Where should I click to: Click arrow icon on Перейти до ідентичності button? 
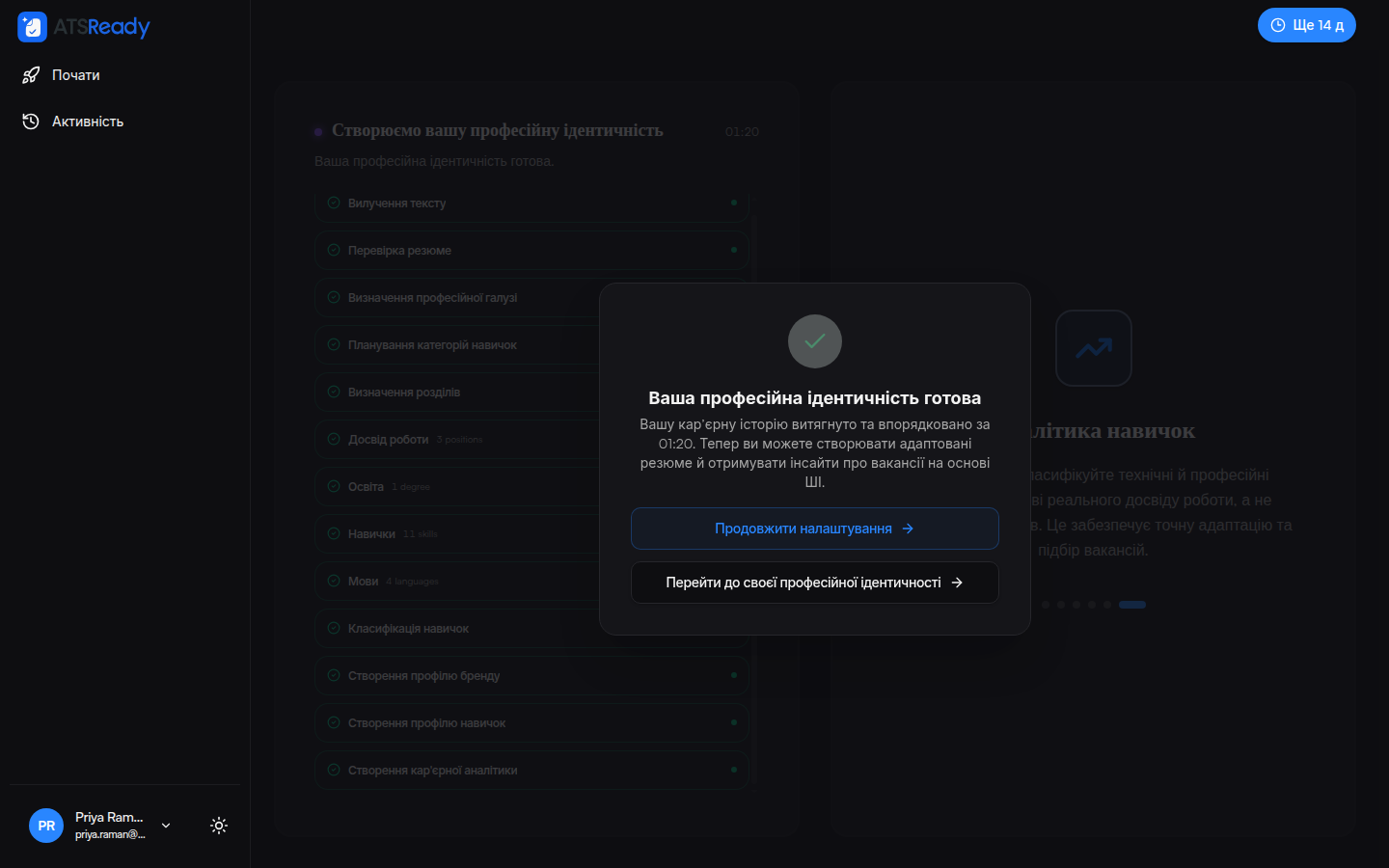(x=957, y=583)
